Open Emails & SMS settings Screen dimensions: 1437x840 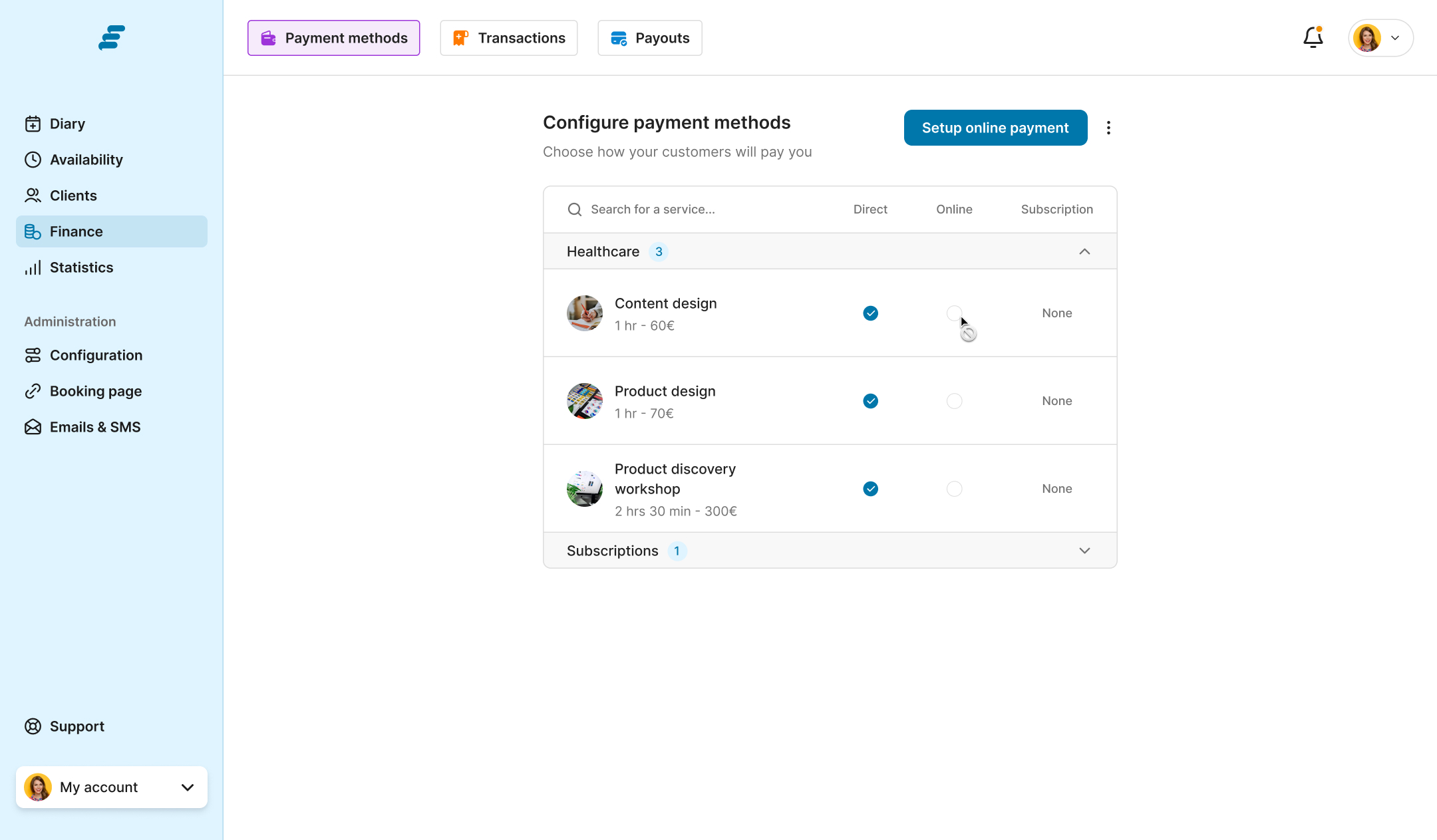click(94, 427)
